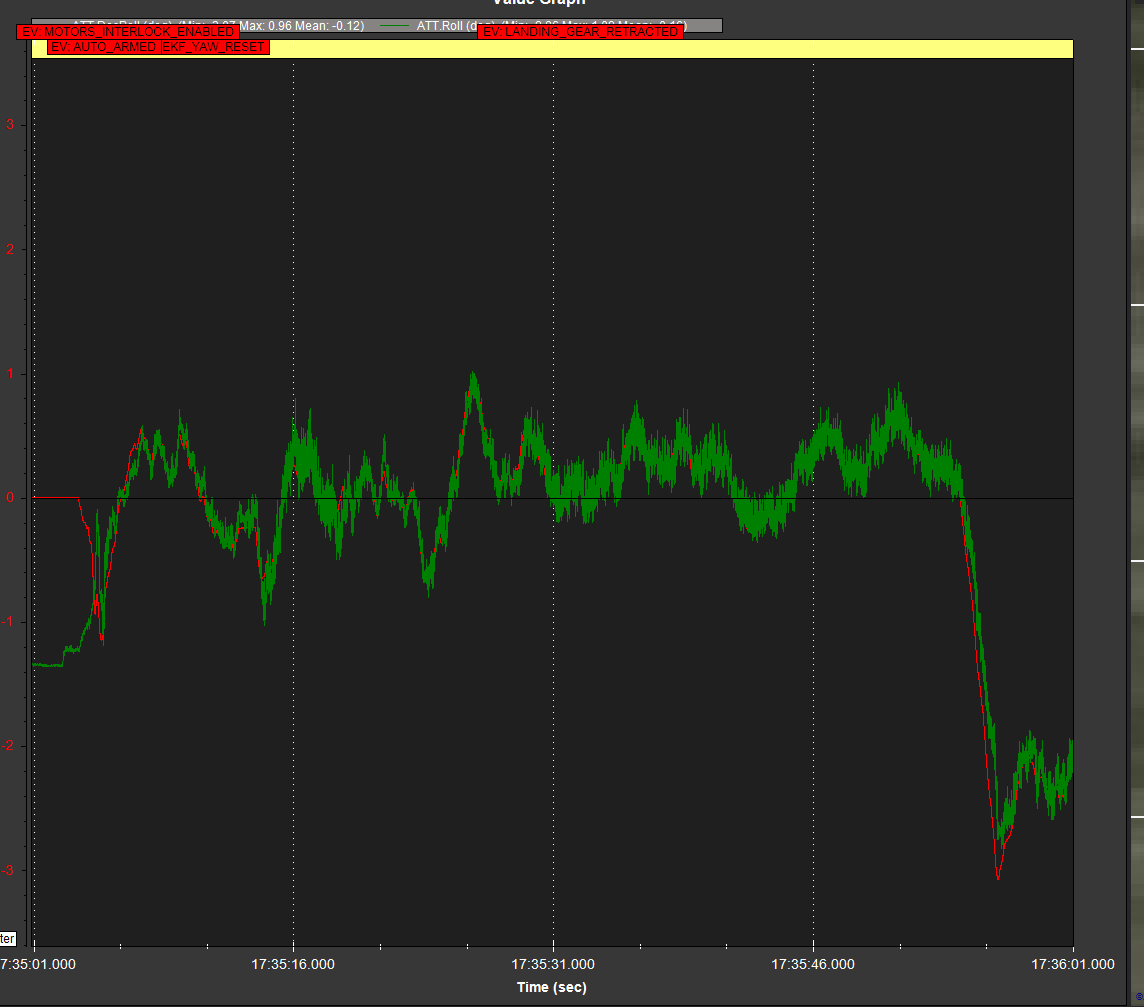
Task: Click the EV: MOTORS_INTERLOCK_ENABLED event marker
Action: [128, 32]
